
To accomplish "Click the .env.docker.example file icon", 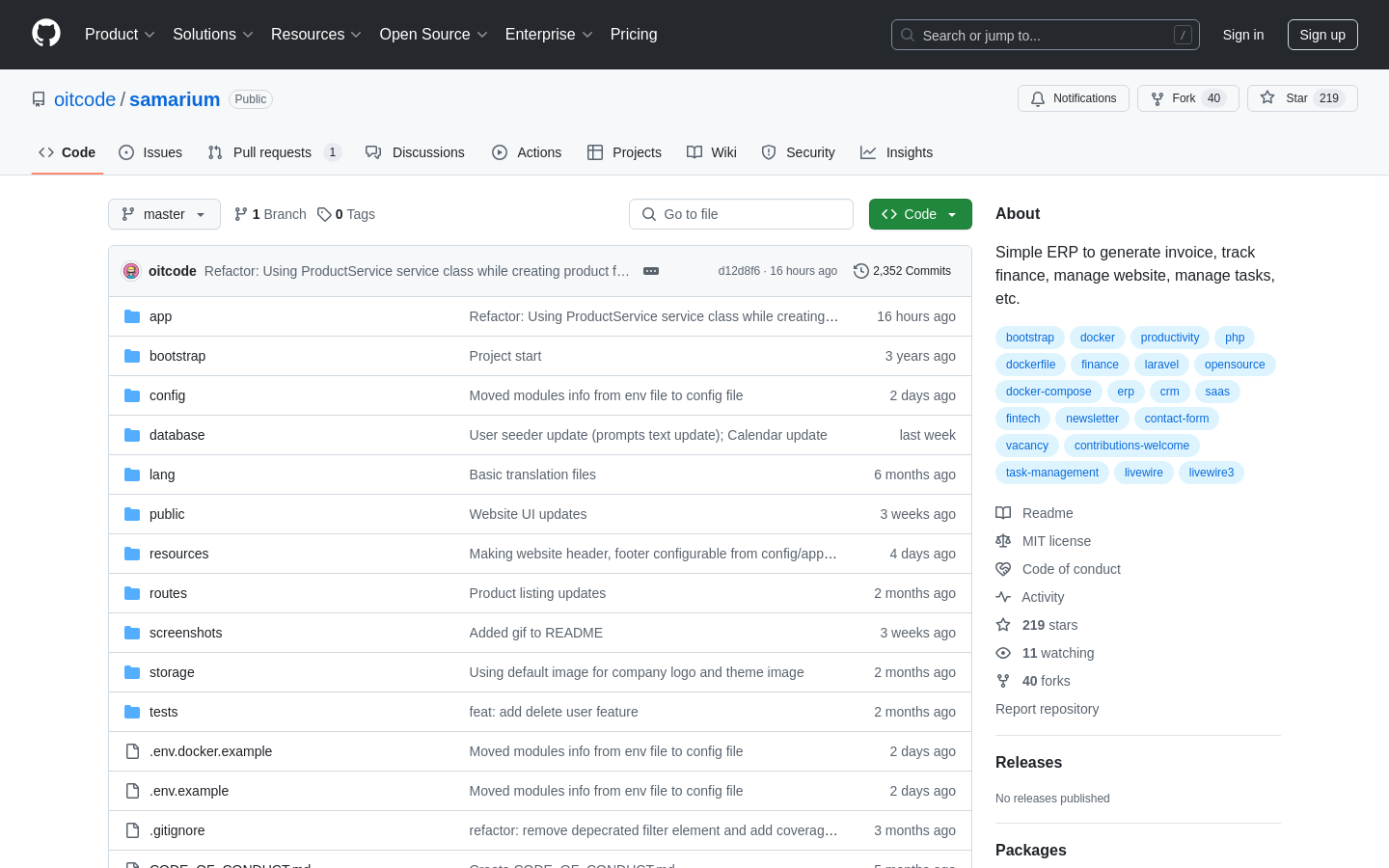I will 132,751.
